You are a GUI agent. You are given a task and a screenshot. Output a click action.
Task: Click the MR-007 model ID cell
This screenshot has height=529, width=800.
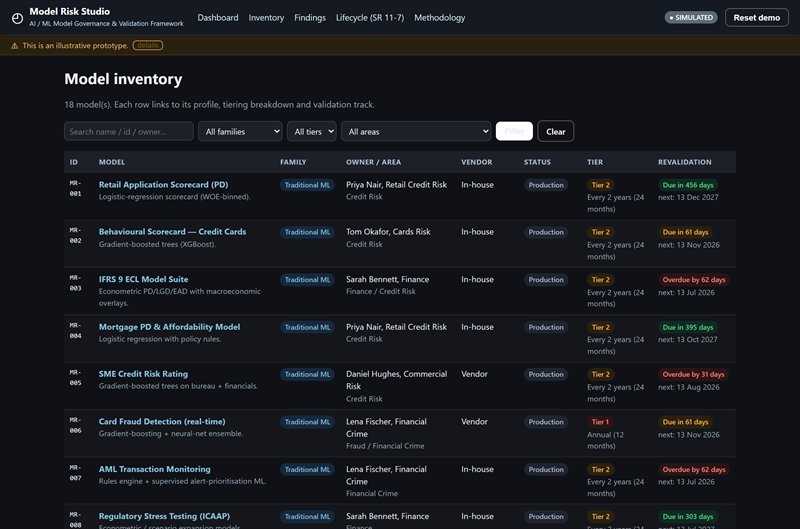click(x=76, y=473)
